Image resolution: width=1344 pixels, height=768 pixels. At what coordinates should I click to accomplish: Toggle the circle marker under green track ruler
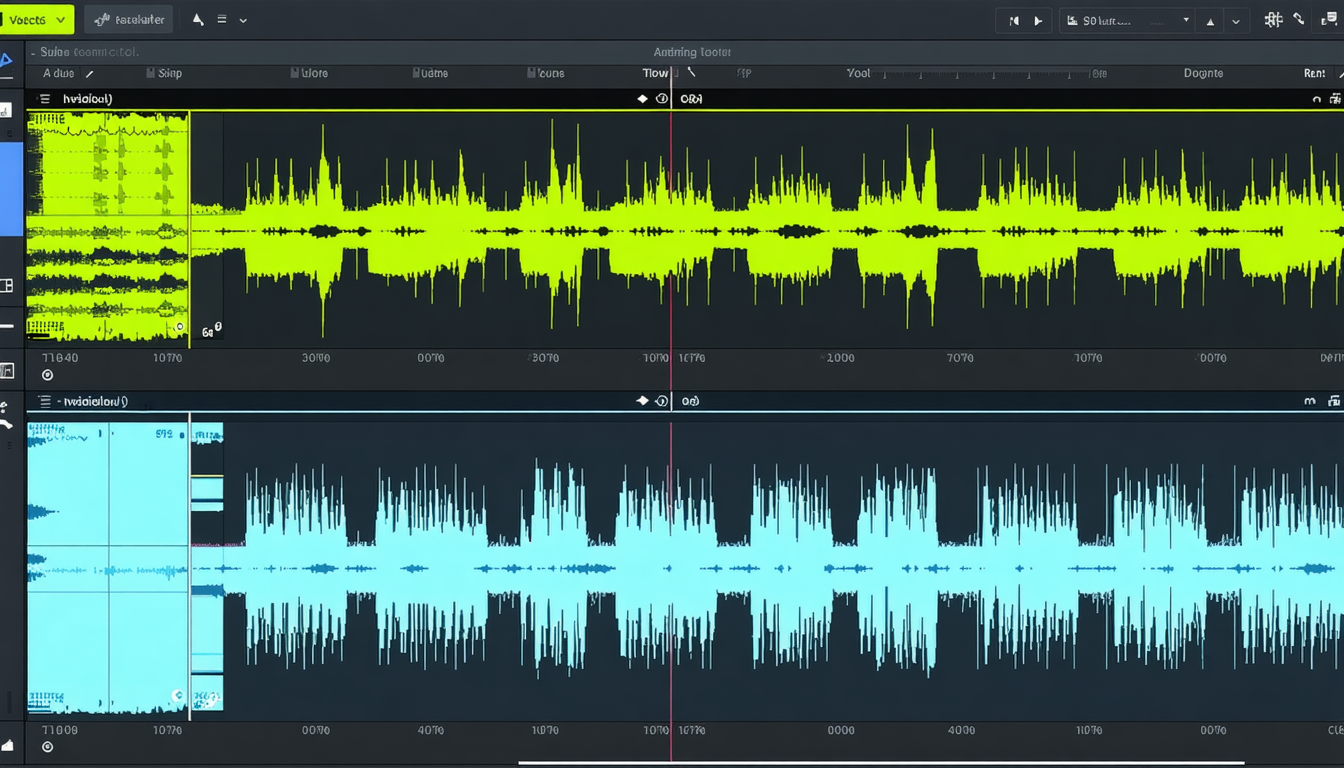(x=47, y=375)
